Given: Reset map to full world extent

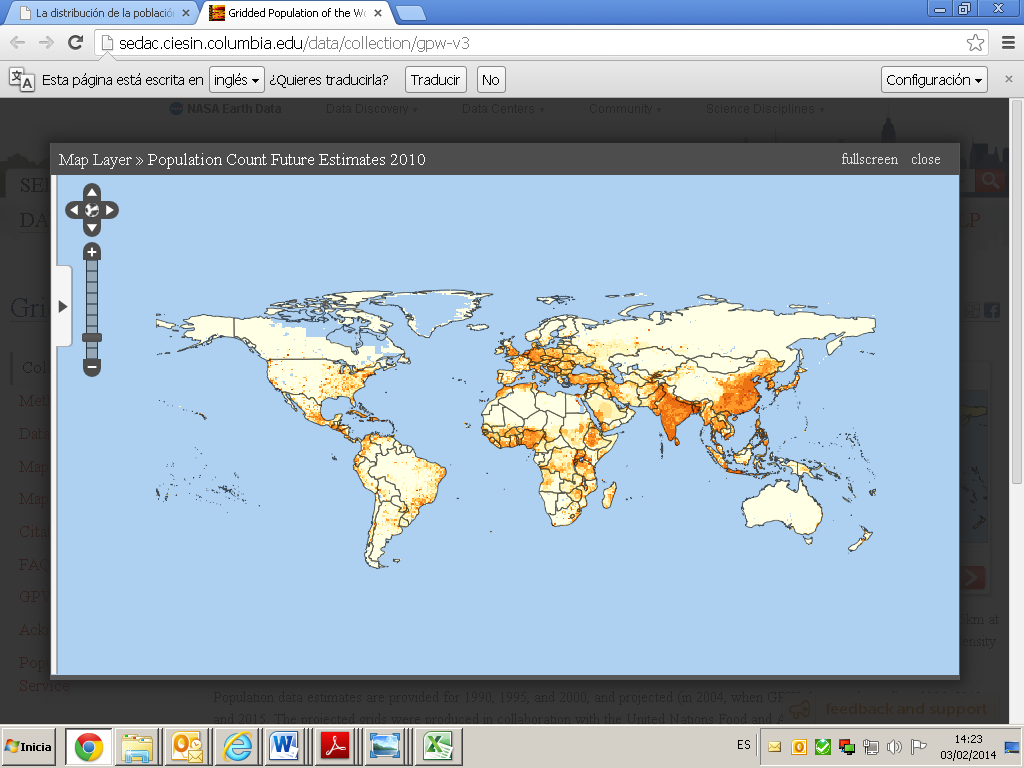Looking at the screenshot, I should [x=92, y=210].
